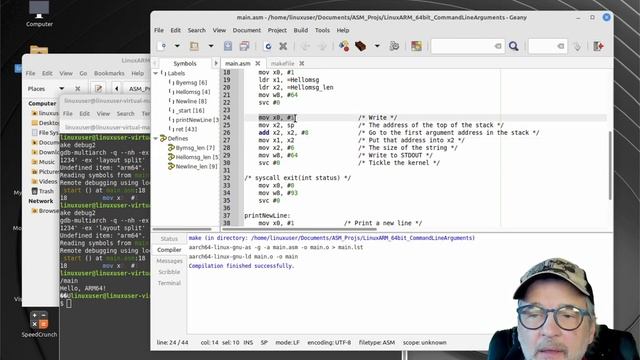Switch to the makefile tab
This screenshot has width=640, height=360.
point(282,63)
